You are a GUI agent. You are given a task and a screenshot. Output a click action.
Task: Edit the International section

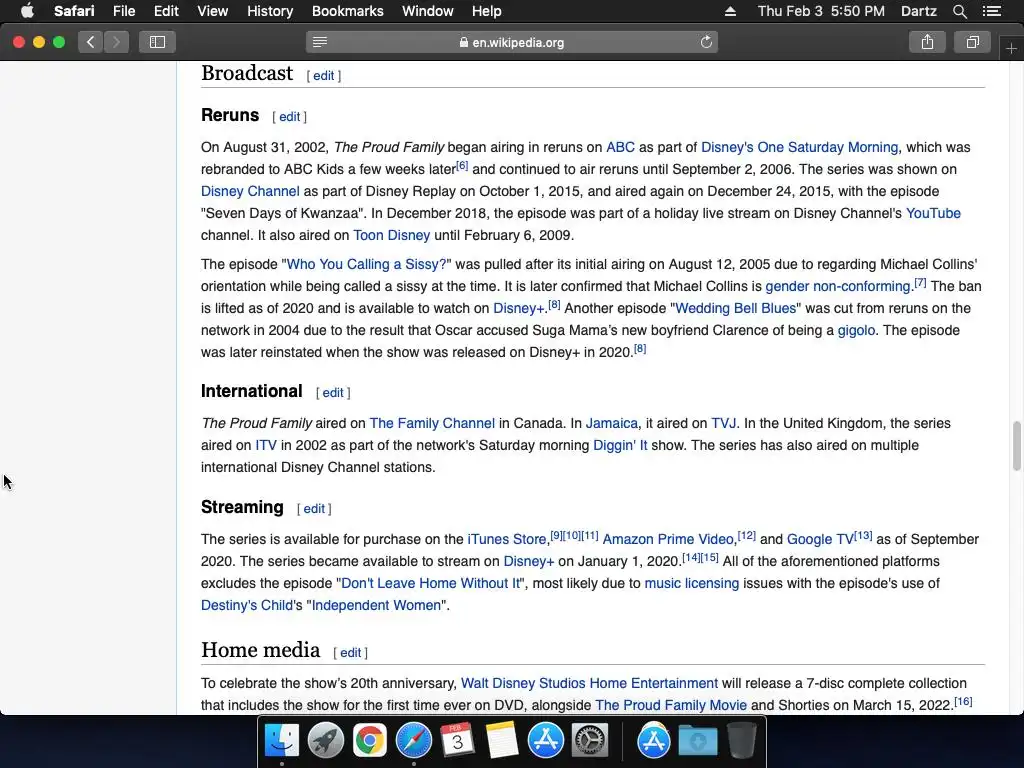pos(332,393)
